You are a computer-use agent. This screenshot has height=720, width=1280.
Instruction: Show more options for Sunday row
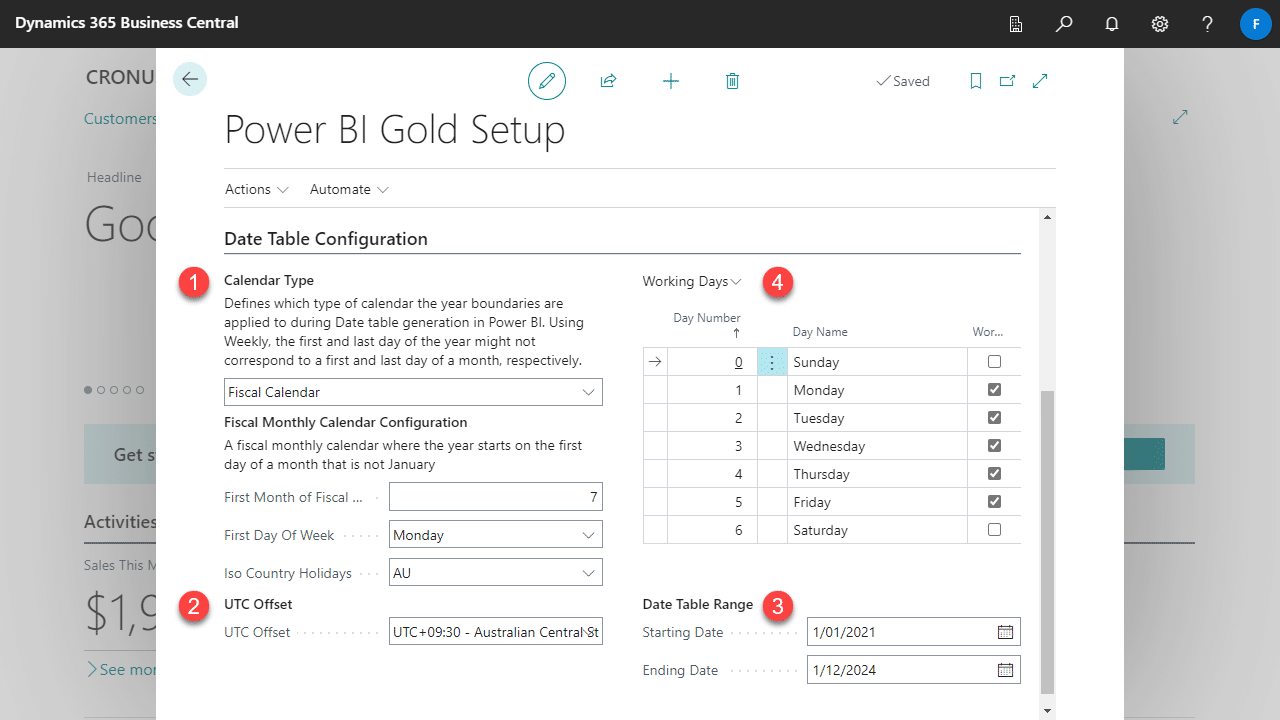click(x=772, y=362)
